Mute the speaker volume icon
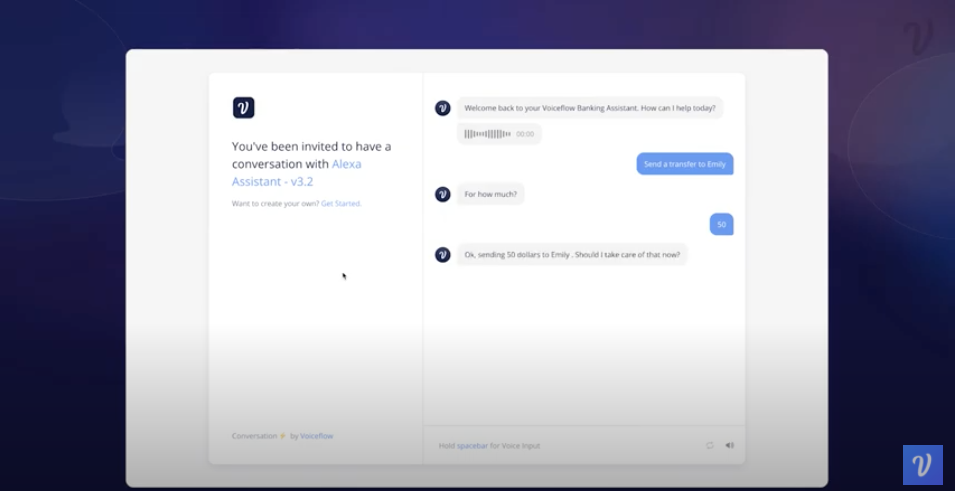The width and height of the screenshot is (955, 491). coord(729,445)
